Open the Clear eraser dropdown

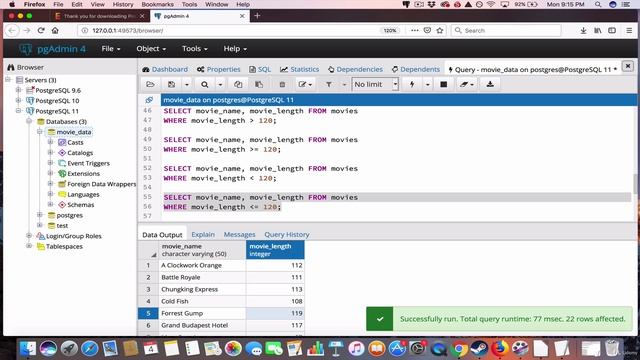coord(467,84)
